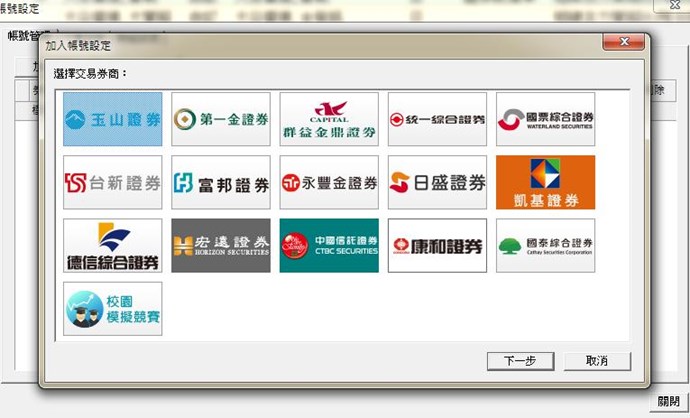Pick 富邦證券 from broker list
The image size is (690, 418).
[220, 182]
